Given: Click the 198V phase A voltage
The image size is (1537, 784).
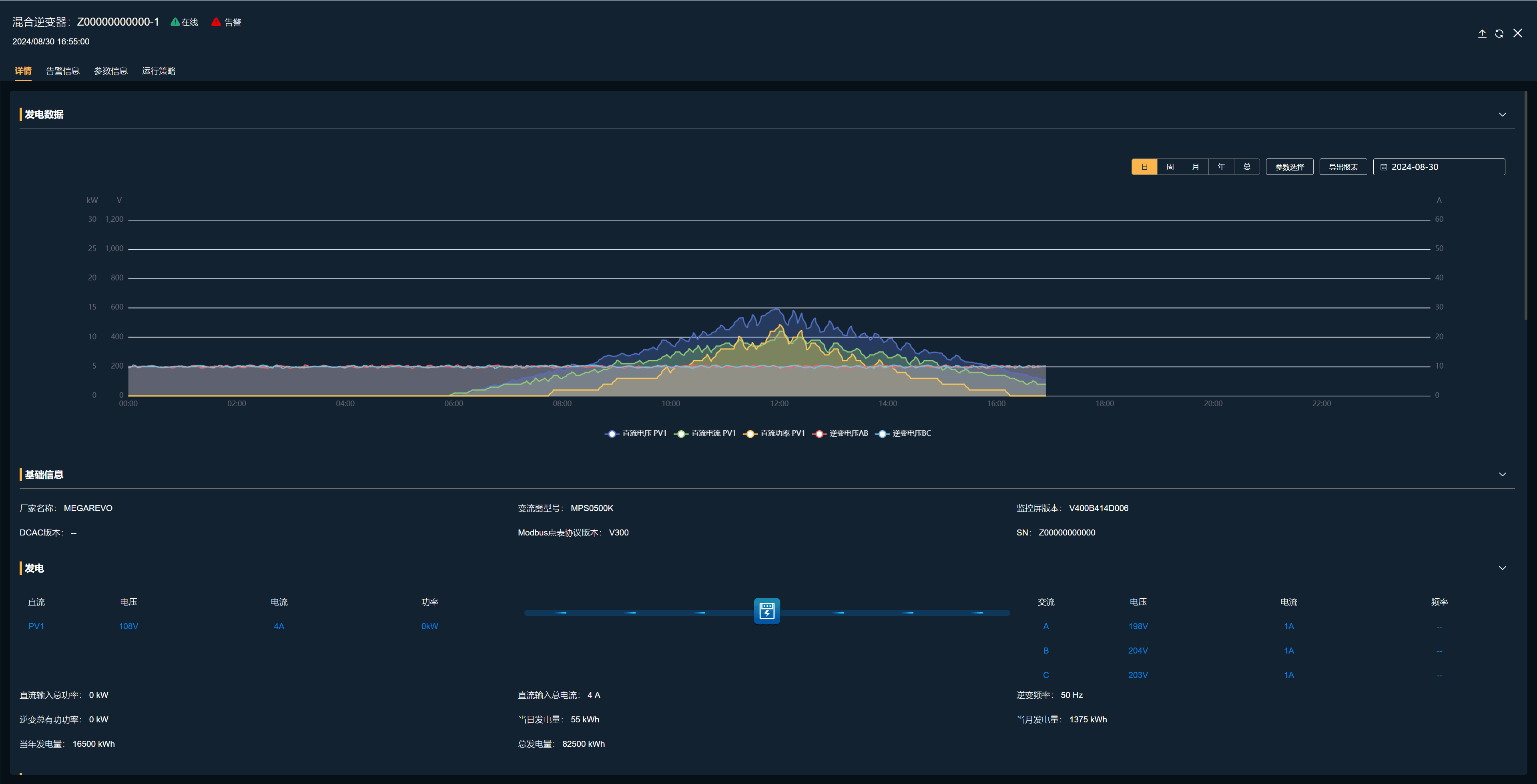Looking at the screenshot, I should (1138, 626).
